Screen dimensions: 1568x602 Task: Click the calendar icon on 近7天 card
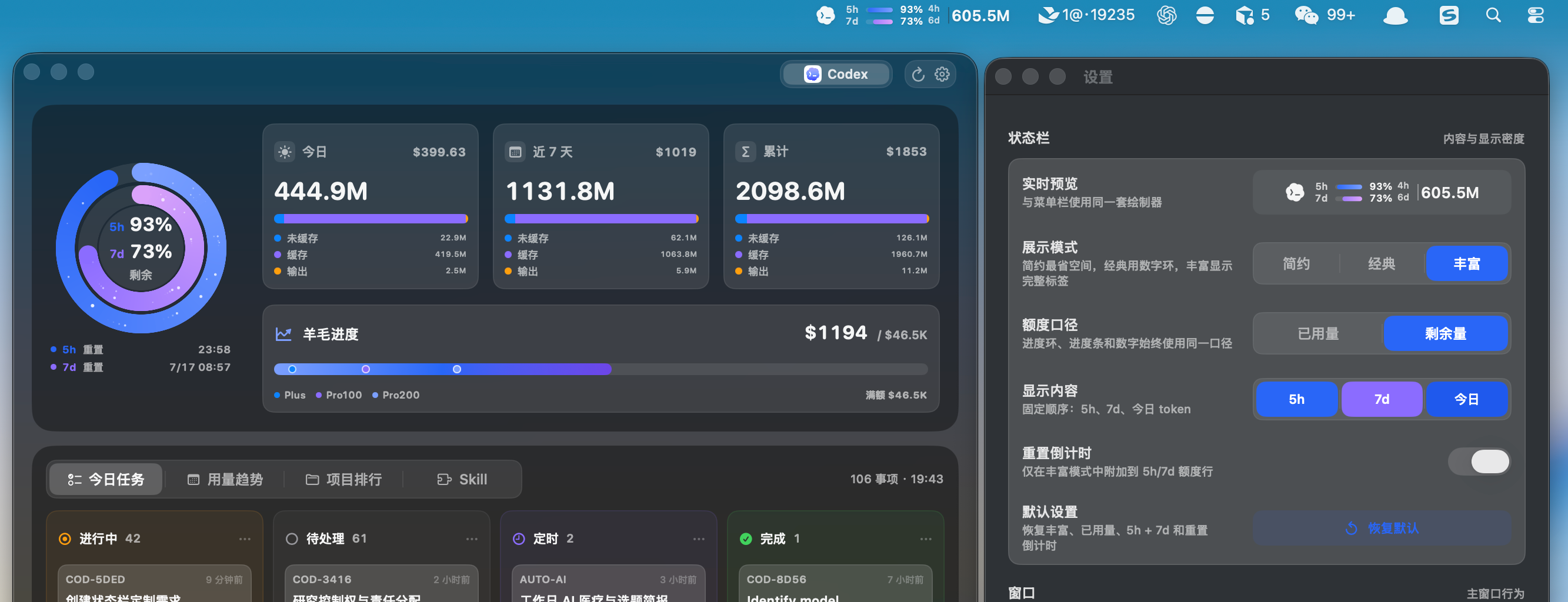pos(515,152)
